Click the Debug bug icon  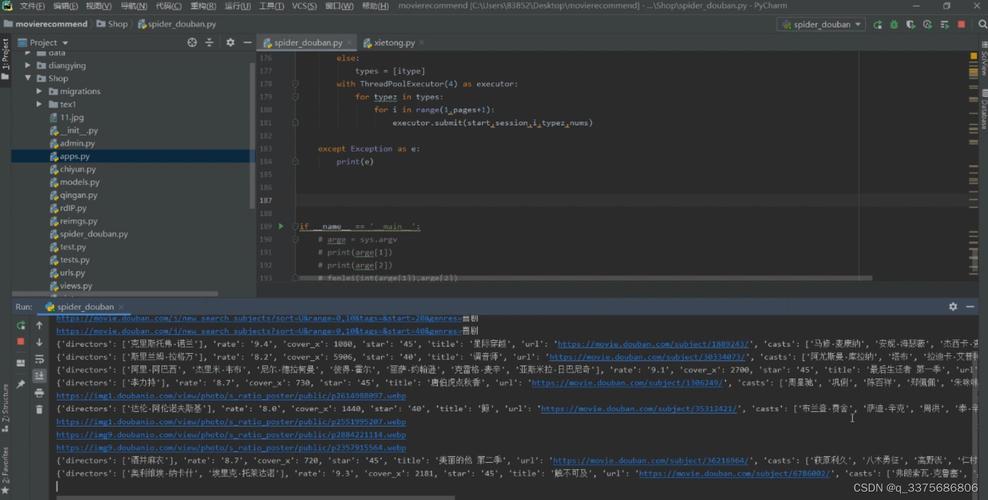pyautogui.click(x=892, y=24)
